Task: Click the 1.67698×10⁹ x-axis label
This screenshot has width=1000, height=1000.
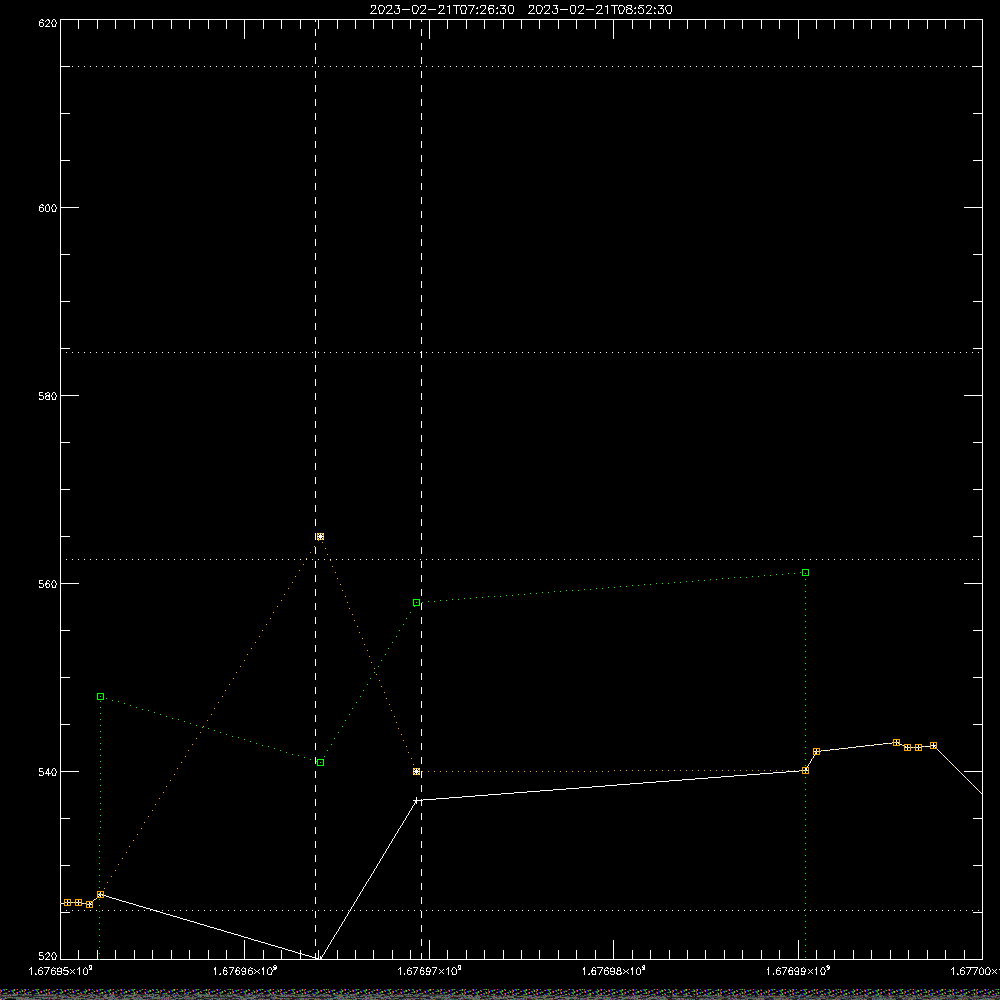Action: (x=614, y=971)
